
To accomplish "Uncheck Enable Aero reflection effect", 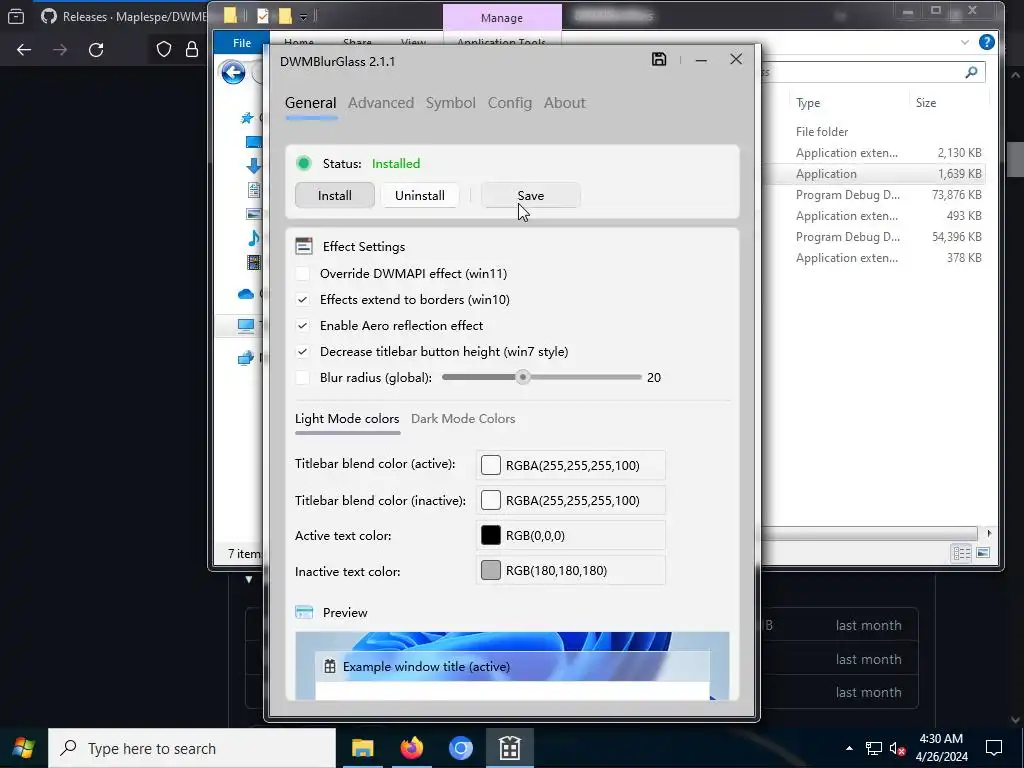I will 302,326.
